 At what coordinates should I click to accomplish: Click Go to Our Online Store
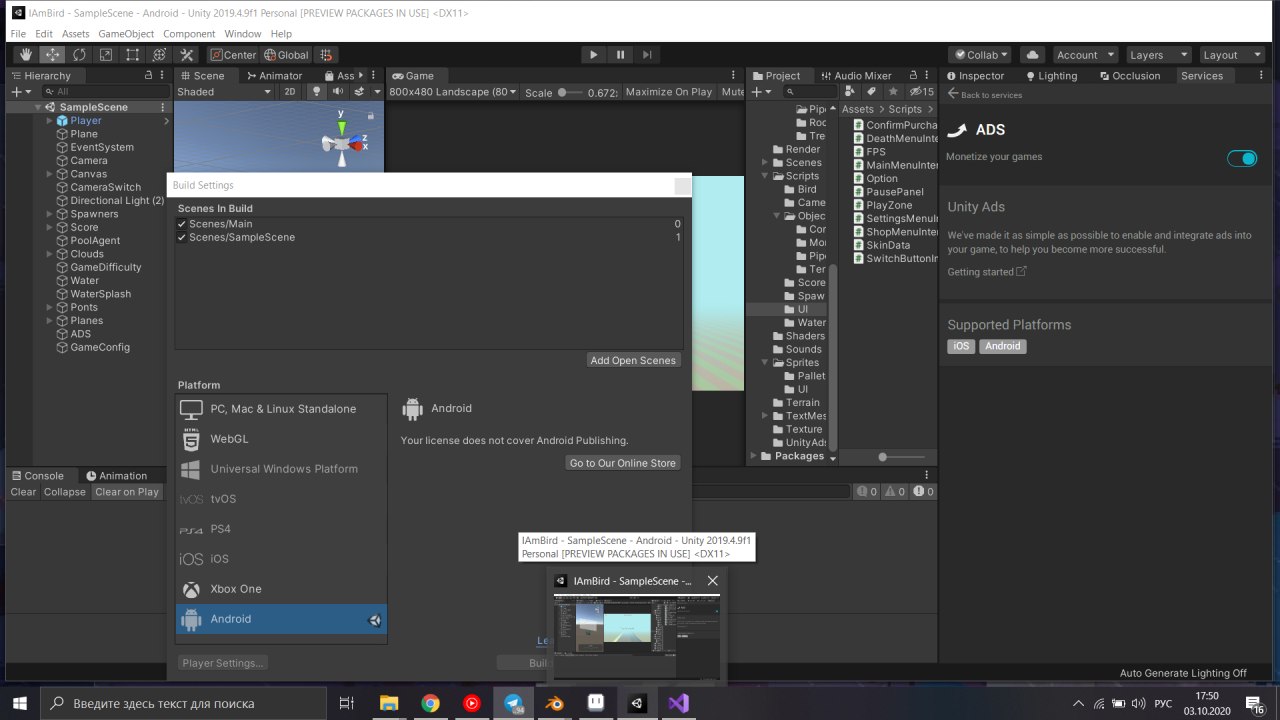pyautogui.click(x=623, y=463)
